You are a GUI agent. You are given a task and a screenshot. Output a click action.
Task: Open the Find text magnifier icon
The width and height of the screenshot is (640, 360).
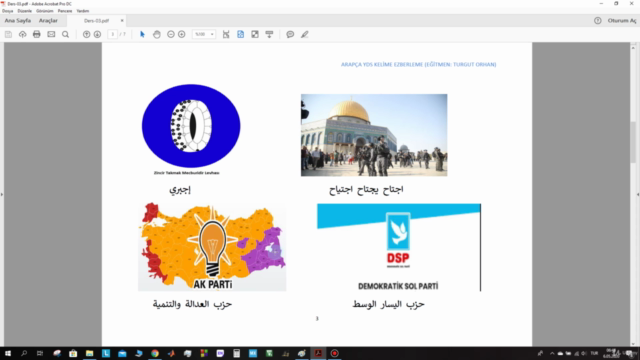click(65, 34)
